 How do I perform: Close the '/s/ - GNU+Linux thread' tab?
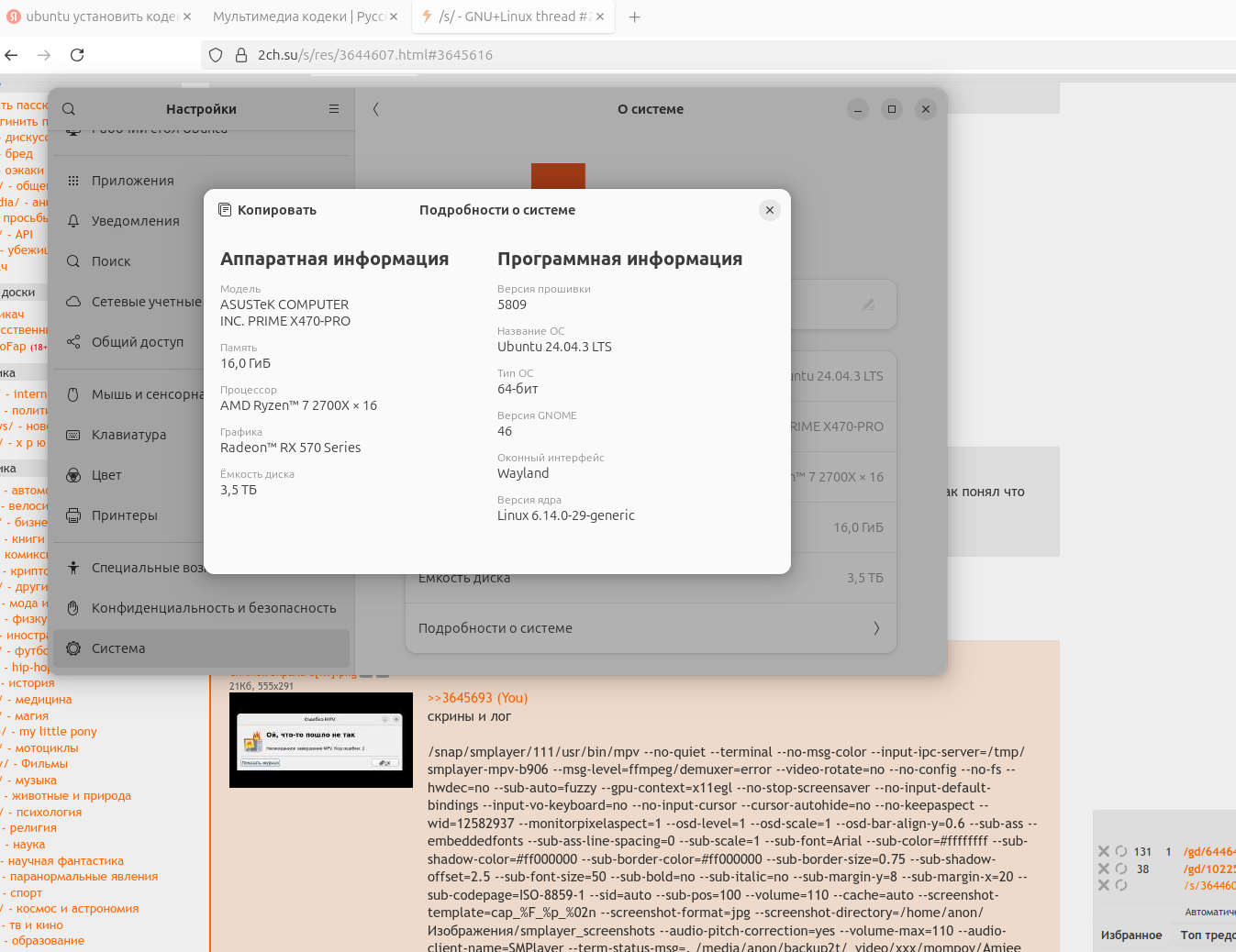click(600, 17)
